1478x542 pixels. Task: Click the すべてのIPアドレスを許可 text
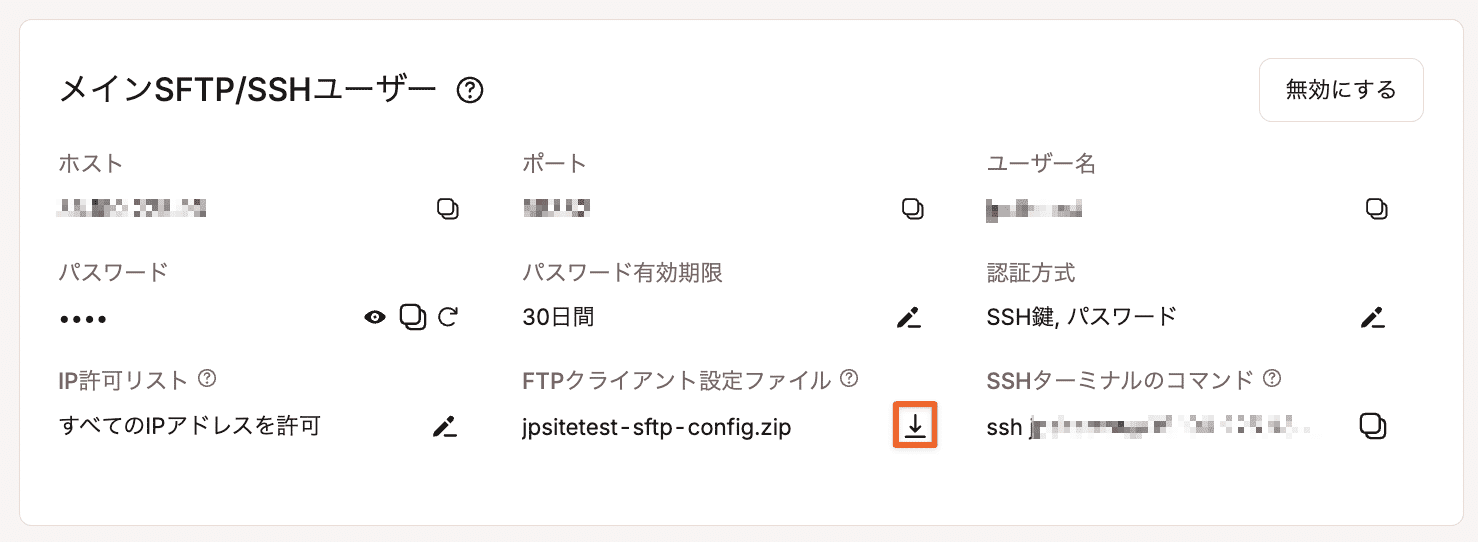coord(189,426)
